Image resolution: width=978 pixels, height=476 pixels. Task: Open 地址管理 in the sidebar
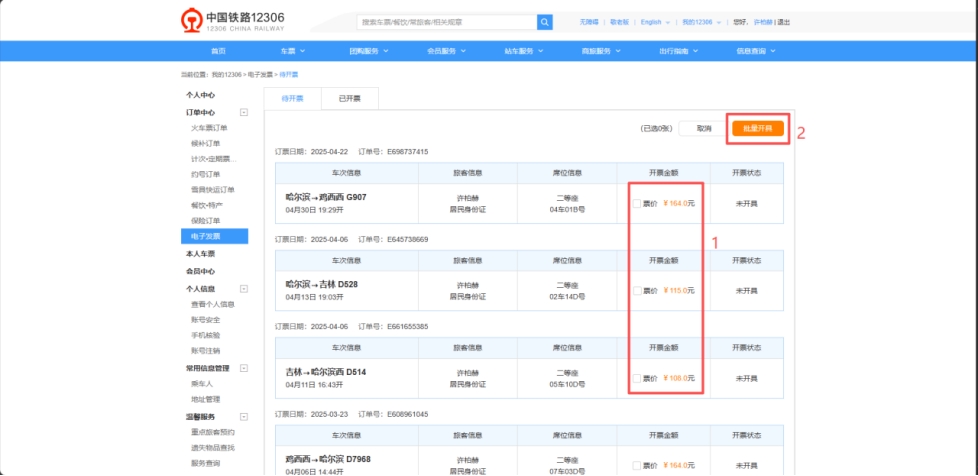(205, 399)
